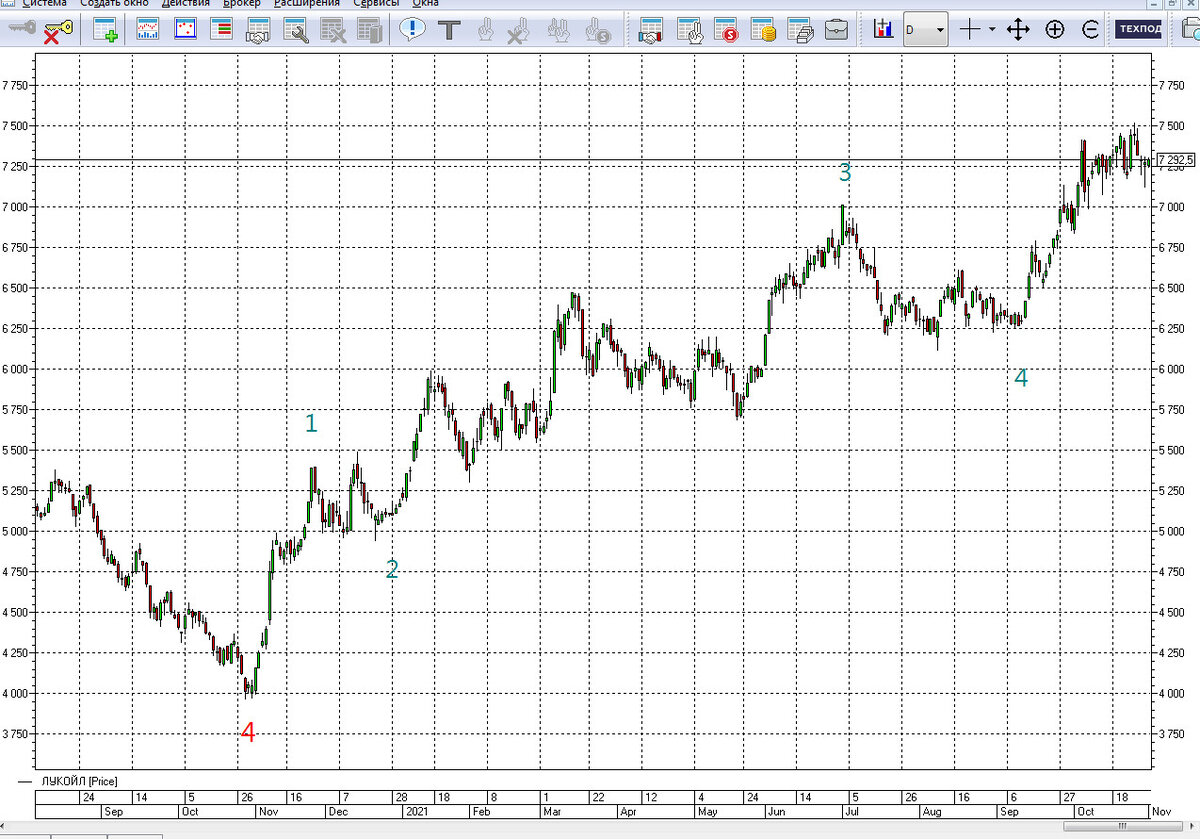
Task: Click the double hands order icon
Action: pyautogui.click(x=561, y=30)
